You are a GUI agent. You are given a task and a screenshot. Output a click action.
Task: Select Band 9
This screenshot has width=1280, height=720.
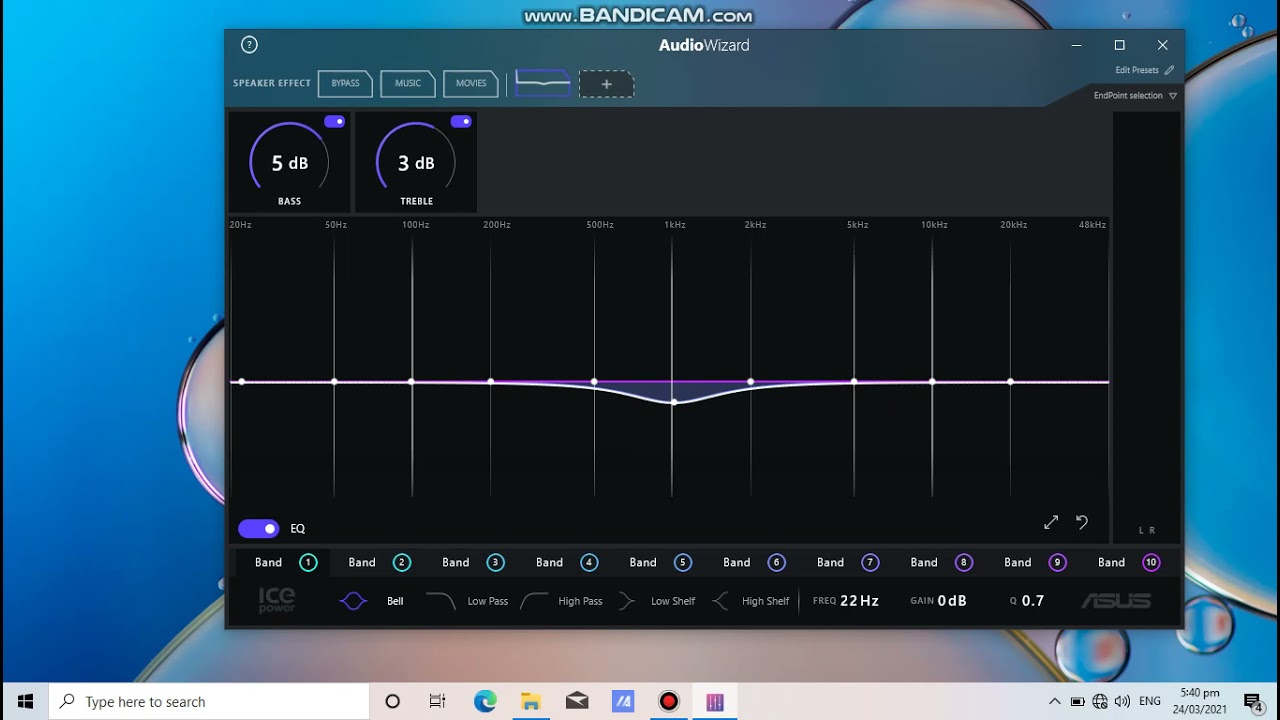(x=1035, y=563)
